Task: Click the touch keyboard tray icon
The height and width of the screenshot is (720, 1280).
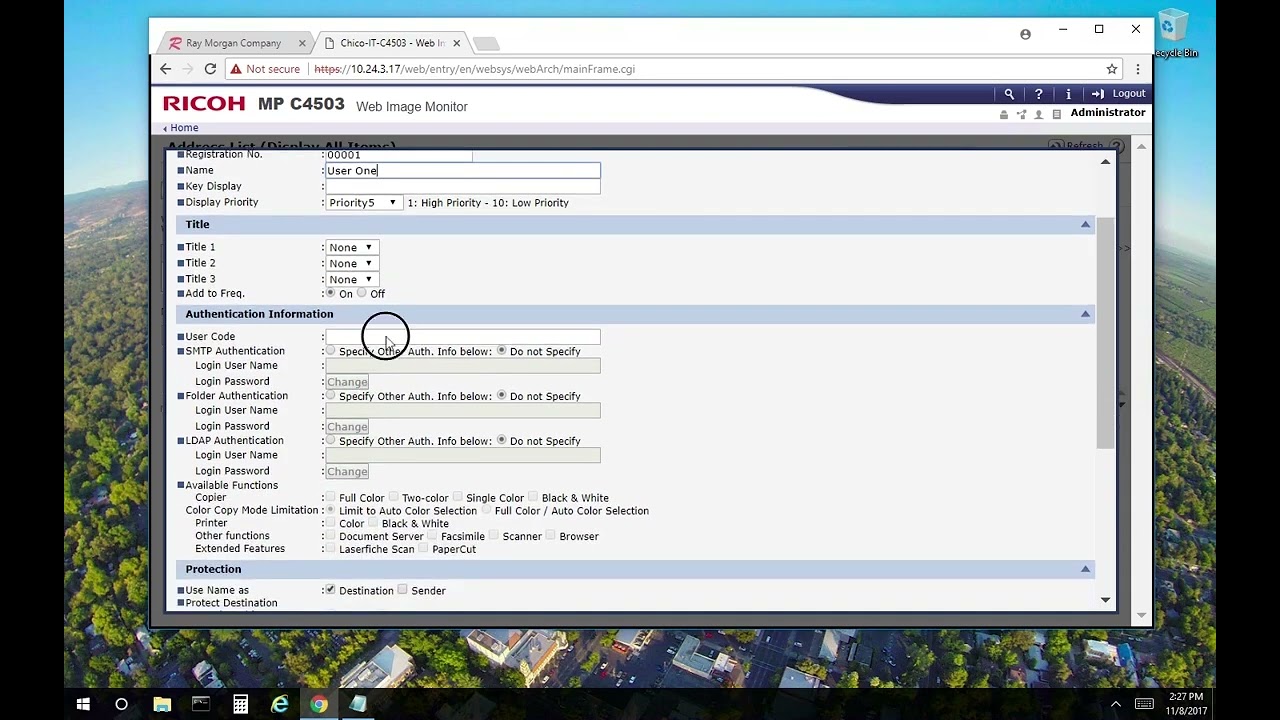Action: click(x=1144, y=704)
